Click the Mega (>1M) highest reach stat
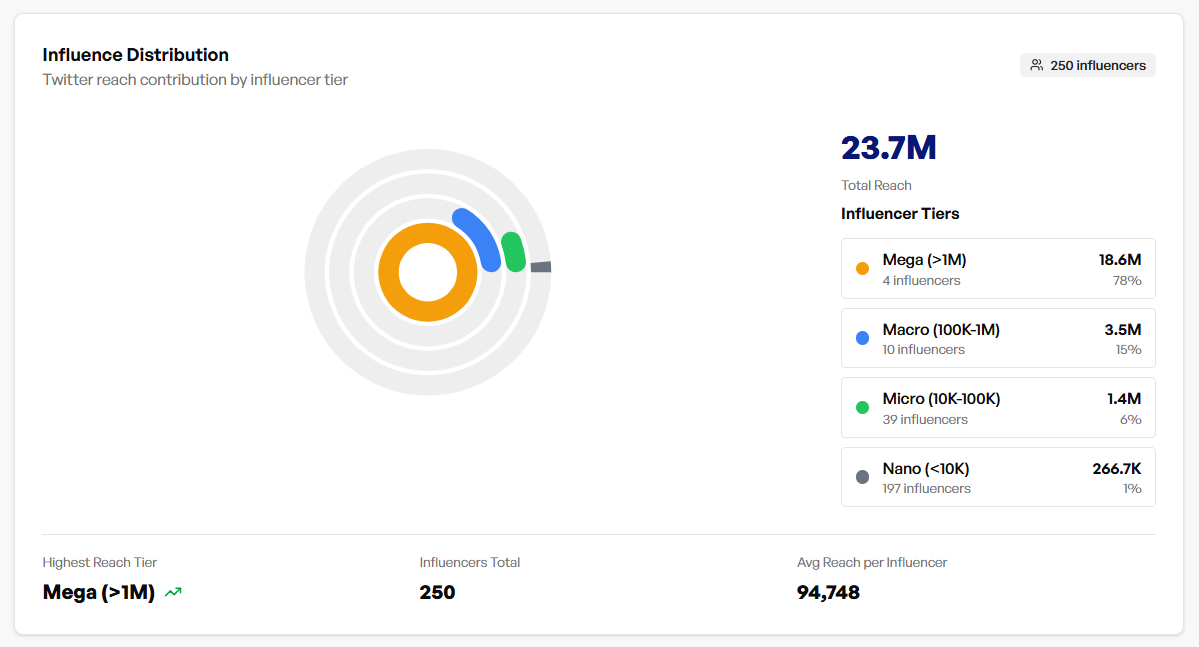 [96, 592]
